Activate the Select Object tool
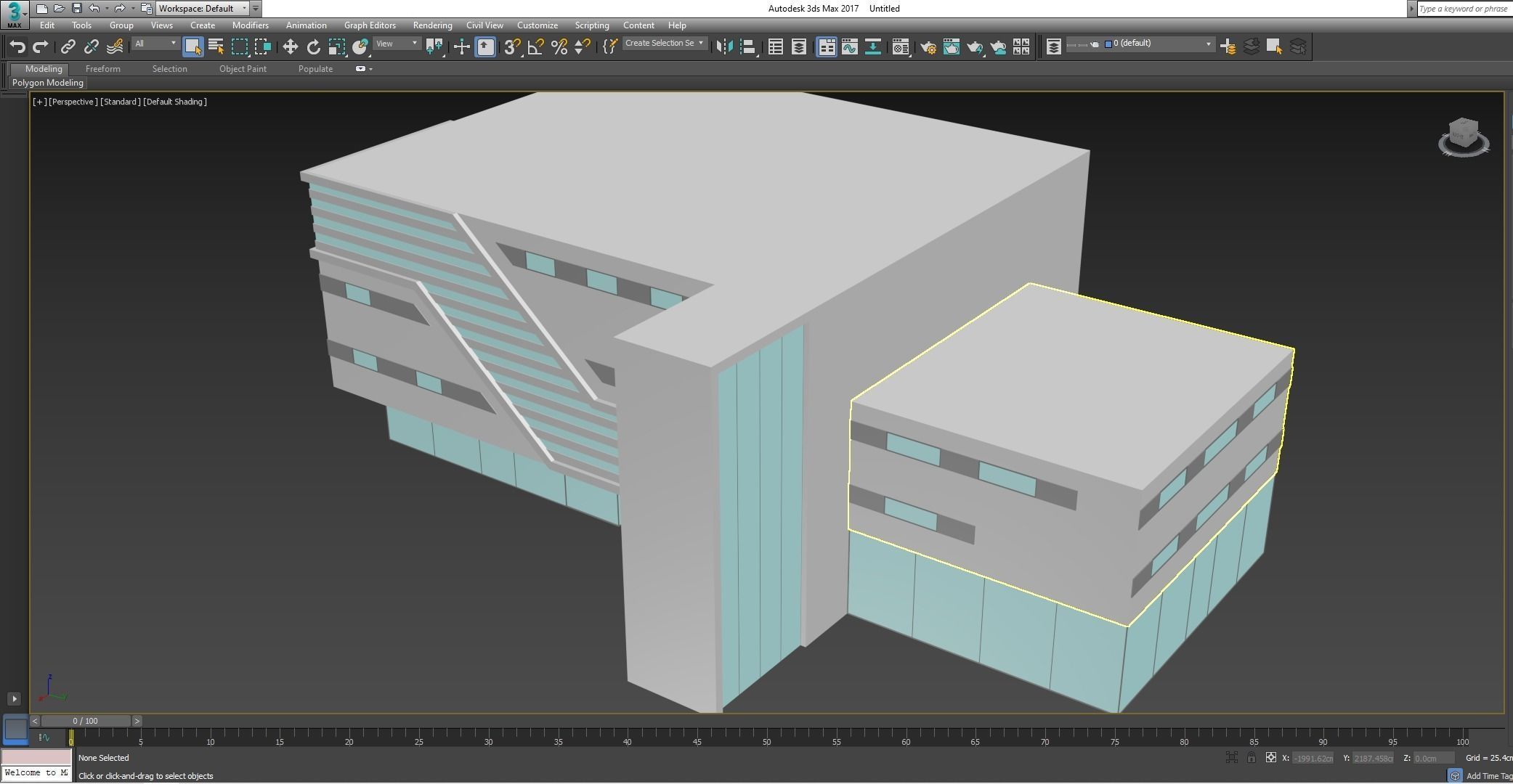Screen dimensions: 1513x784 coord(192,46)
